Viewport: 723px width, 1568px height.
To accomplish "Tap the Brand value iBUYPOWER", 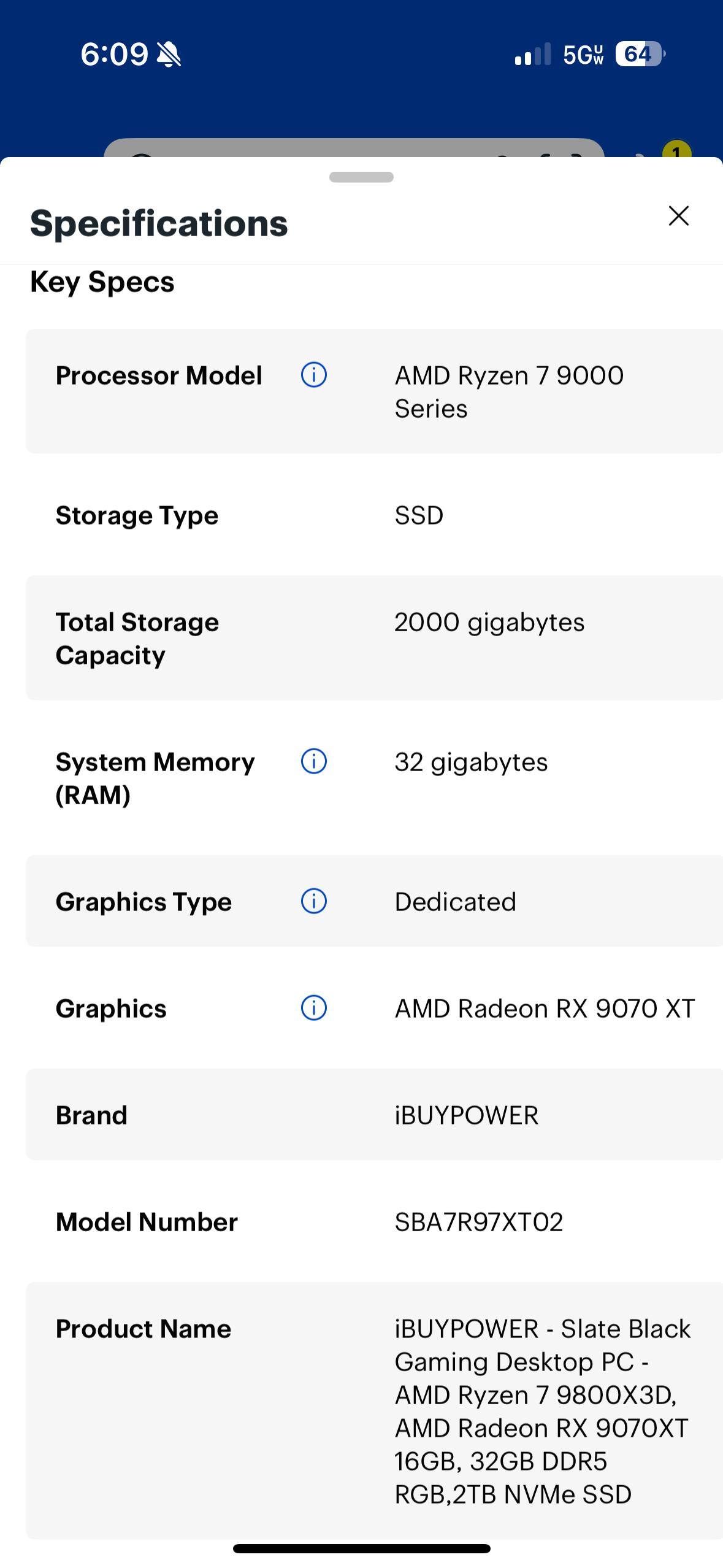I will 466,1115.
